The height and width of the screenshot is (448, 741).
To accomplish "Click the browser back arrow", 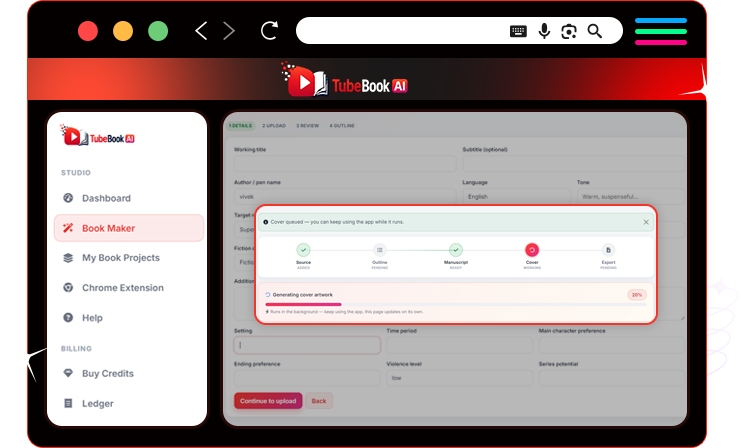I will click(201, 31).
